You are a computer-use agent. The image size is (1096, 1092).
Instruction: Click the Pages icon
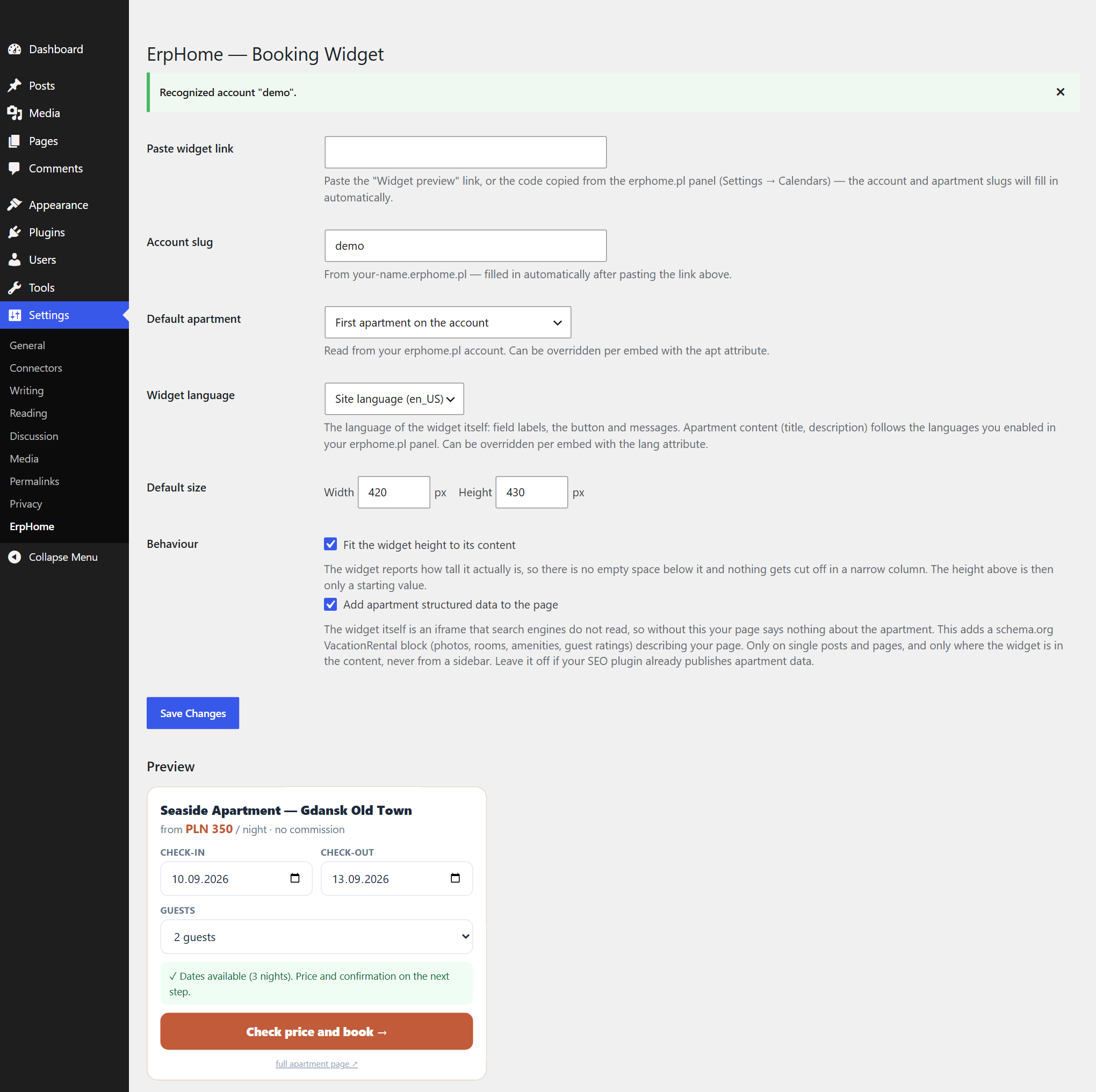15,141
